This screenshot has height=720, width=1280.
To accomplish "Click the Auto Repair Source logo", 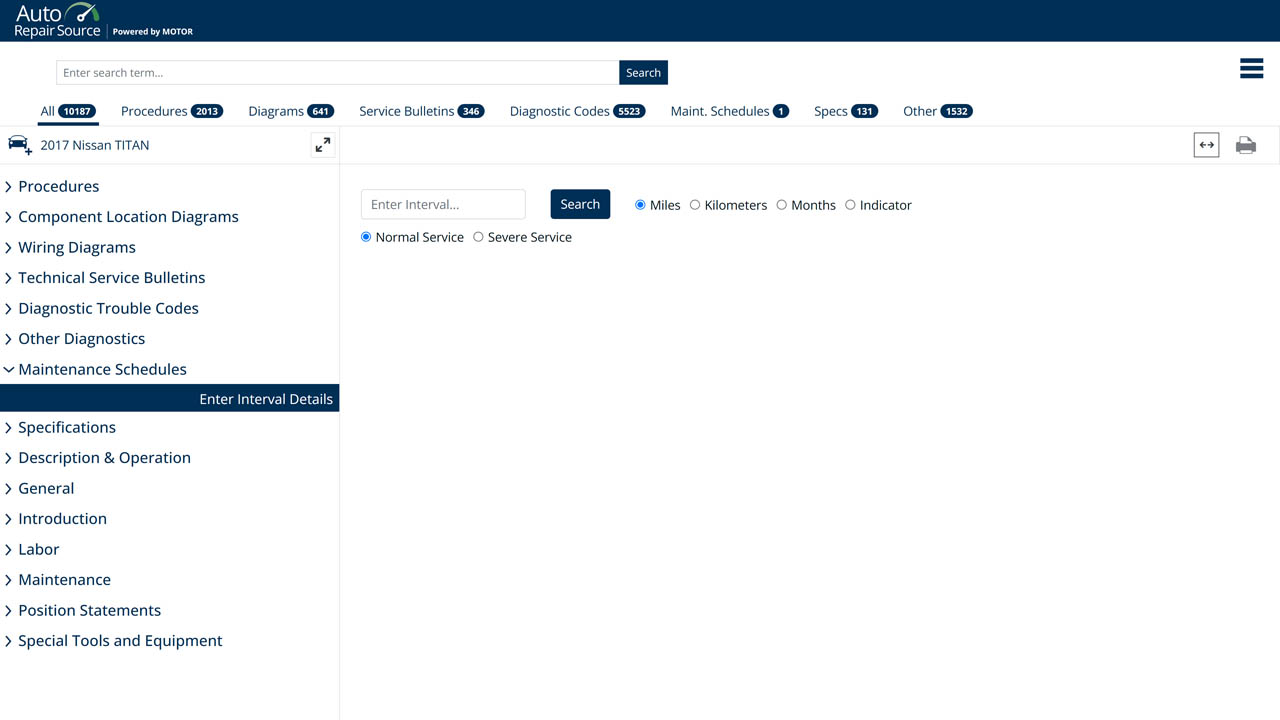I will pyautogui.click(x=58, y=21).
